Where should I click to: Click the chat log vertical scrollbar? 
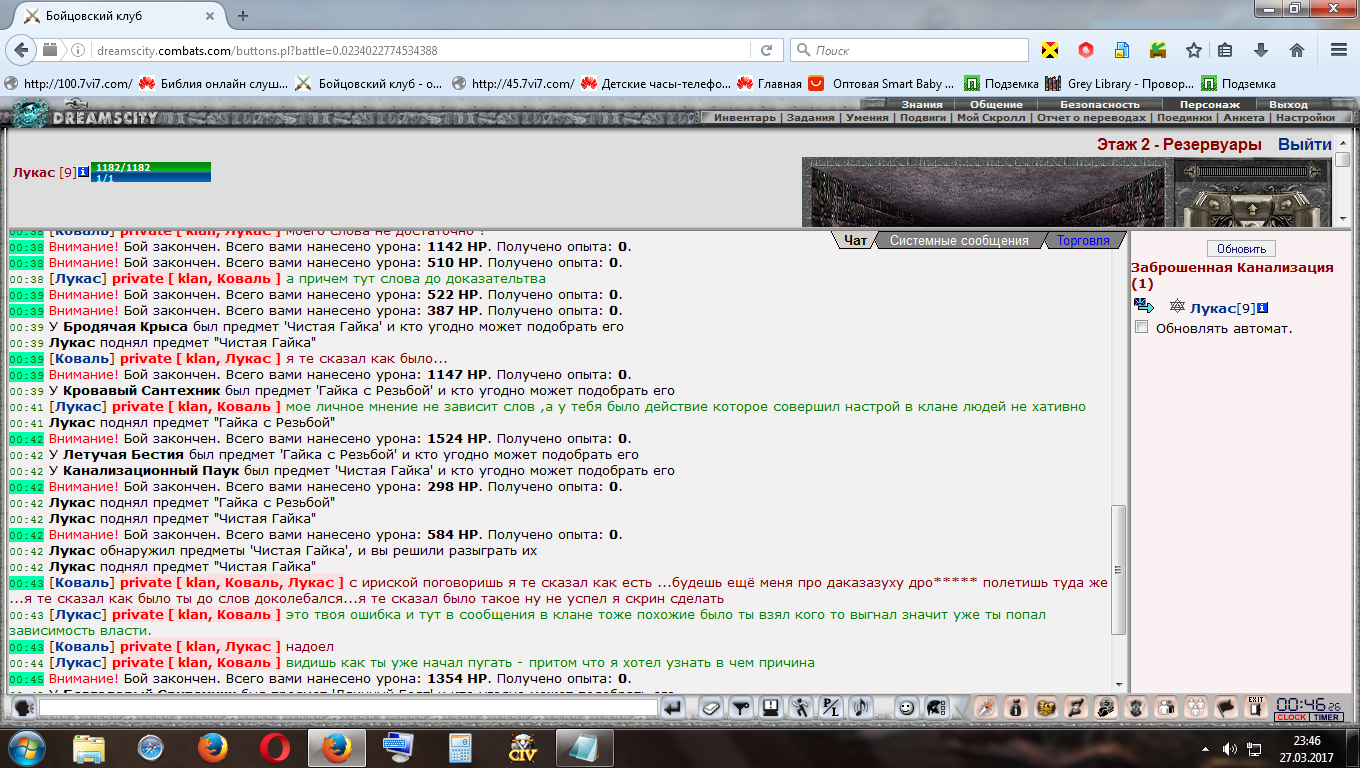point(1119,569)
